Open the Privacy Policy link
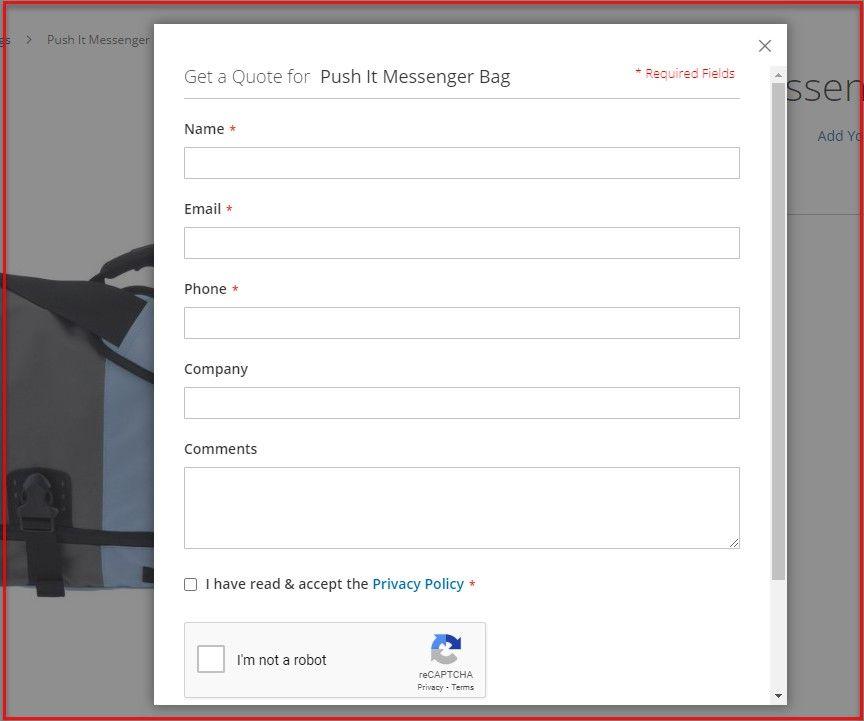 [418, 584]
